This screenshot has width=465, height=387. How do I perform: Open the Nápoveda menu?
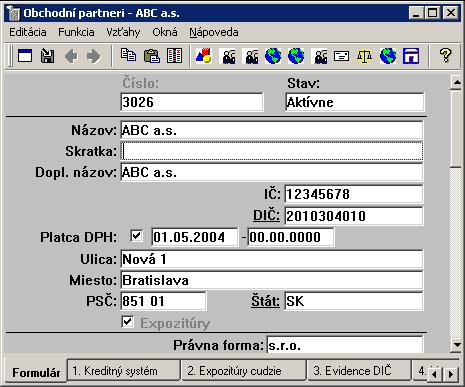click(x=214, y=32)
